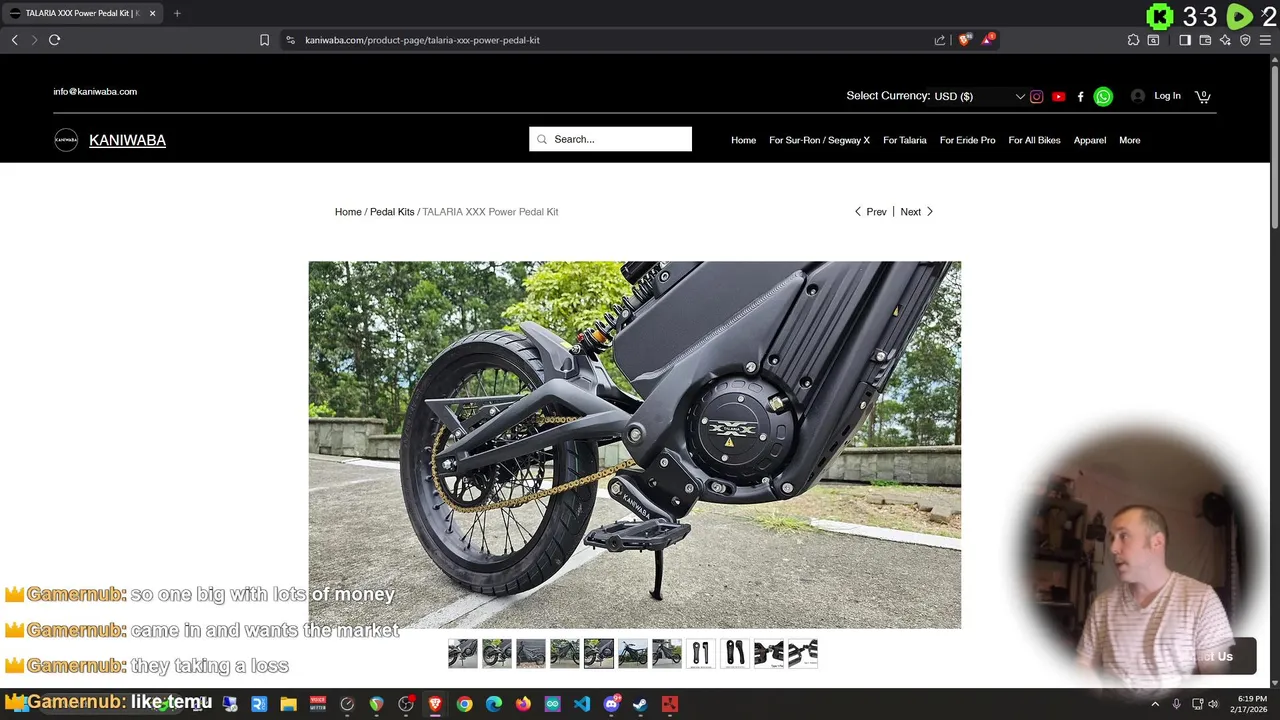This screenshot has height=720, width=1280.
Task: Click the Home breadcrumb link
Action: coord(348,212)
